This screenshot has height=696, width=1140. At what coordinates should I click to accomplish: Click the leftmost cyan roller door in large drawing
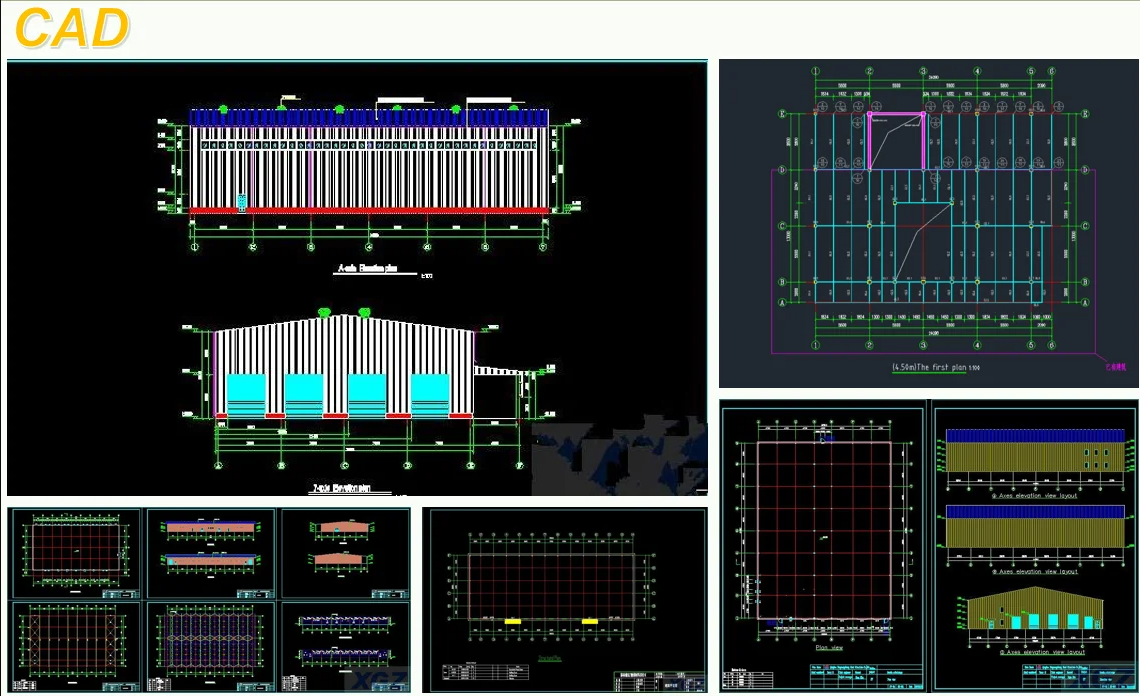tap(246, 393)
